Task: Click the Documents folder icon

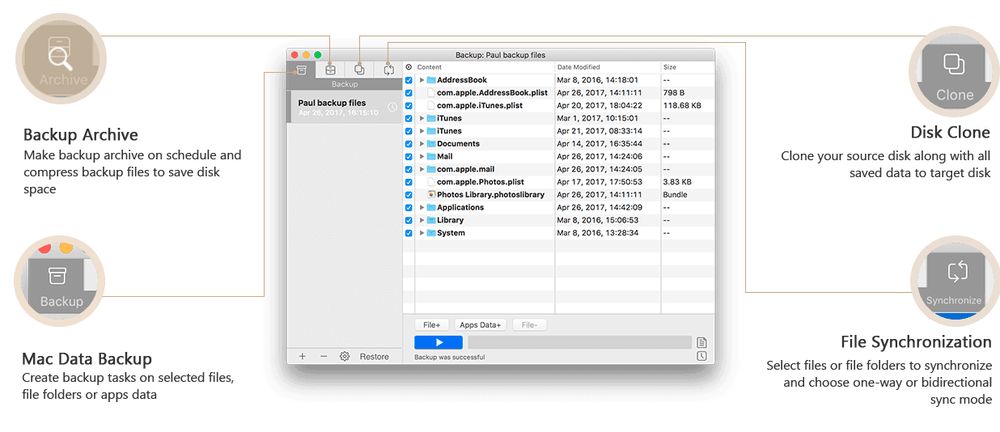Action: click(431, 144)
